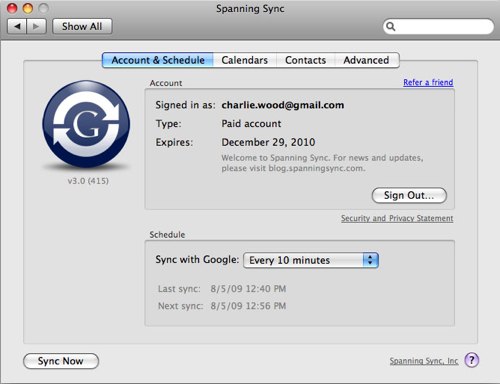Screen dimensions: 500x384
Task: Click the Show All button
Action: click(82, 26)
